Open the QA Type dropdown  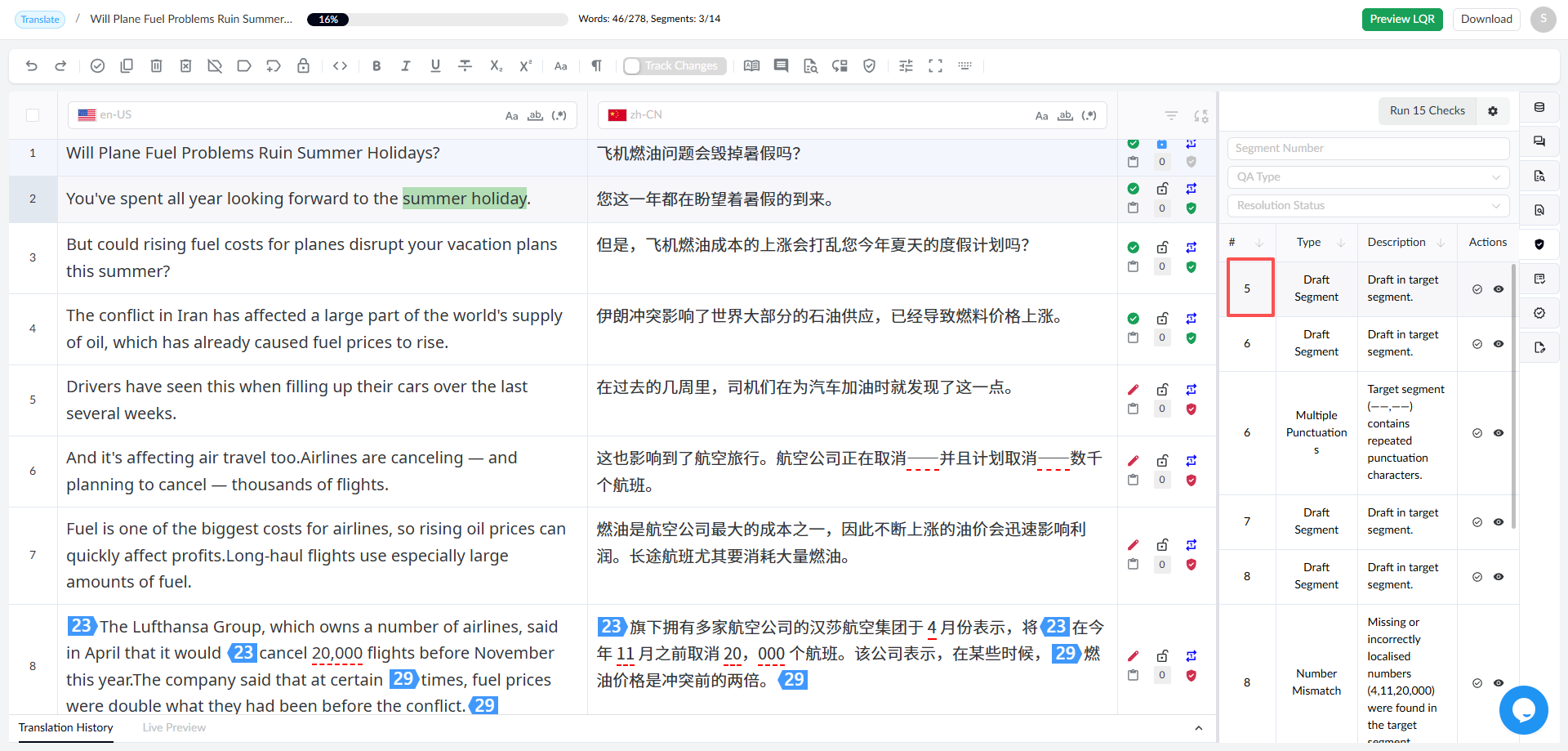pos(1368,177)
